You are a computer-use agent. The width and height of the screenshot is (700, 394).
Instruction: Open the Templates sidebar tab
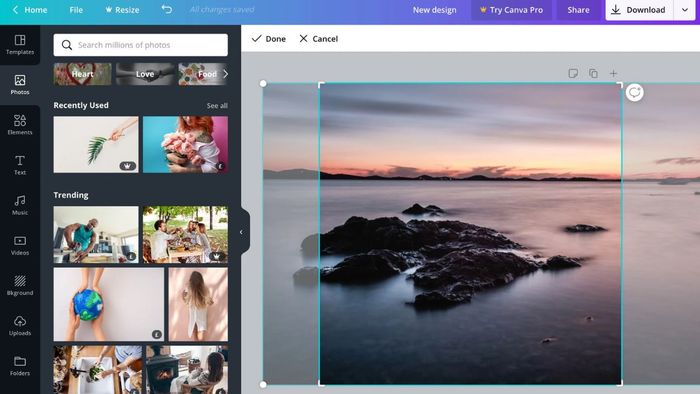click(20, 45)
